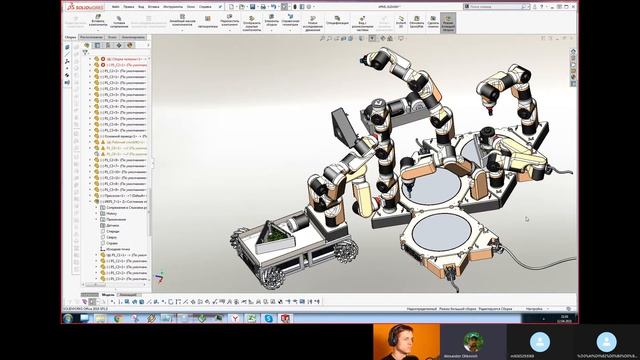Screen dimensions: 640x360
Task: Switch to the Расположение (Layout) ribbon tab
Action: tap(91, 37)
